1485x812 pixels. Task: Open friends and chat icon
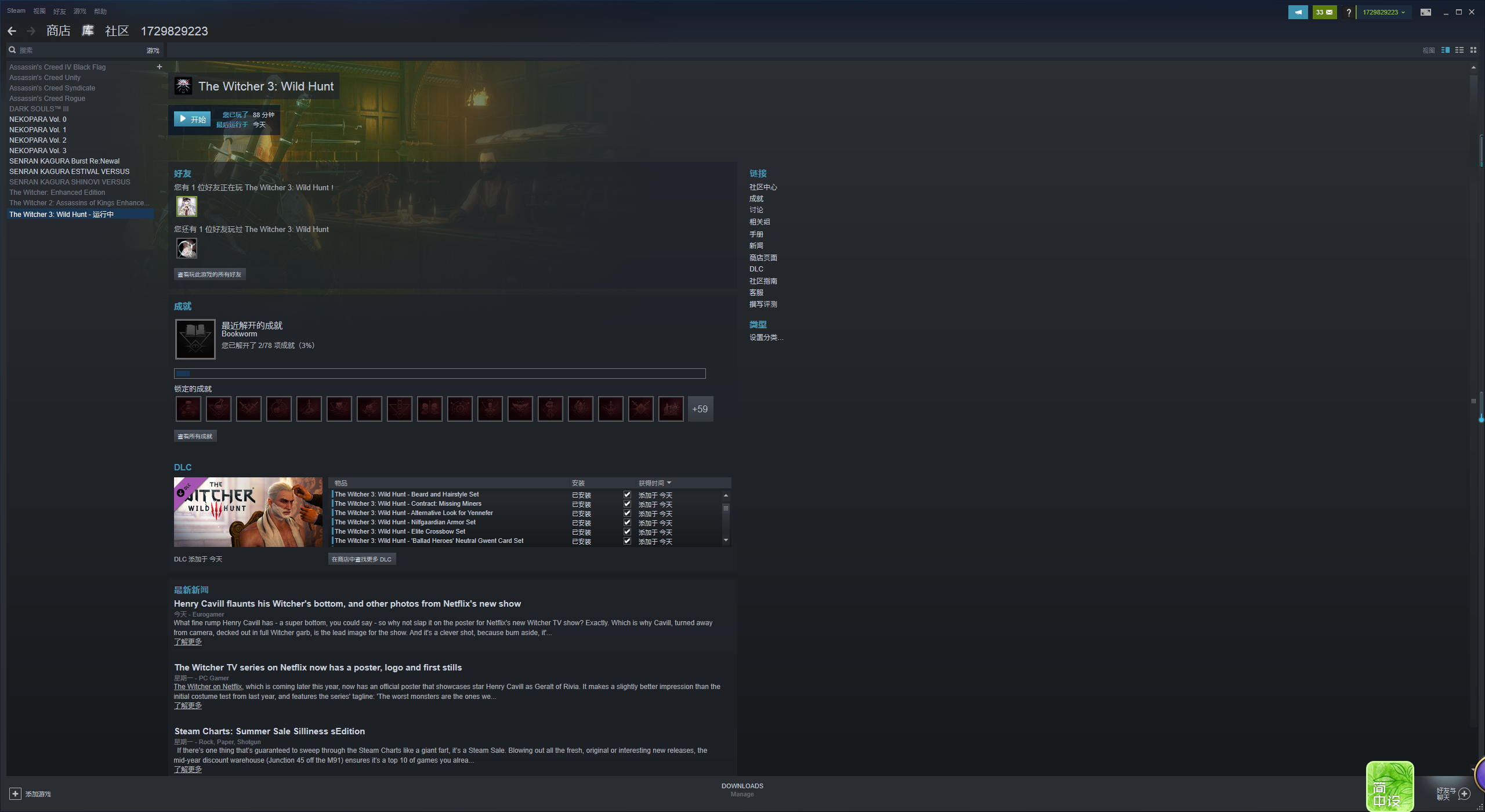tap(1464, 793)
